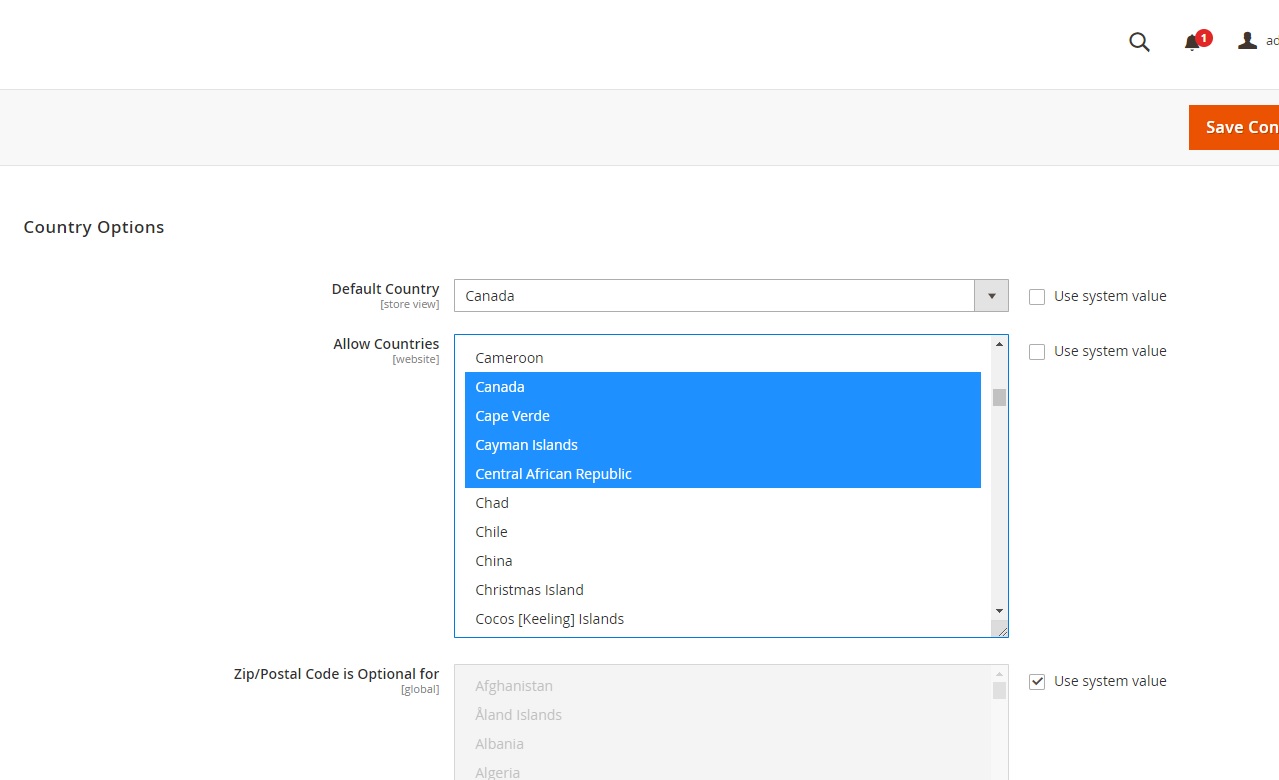Open the global admin search

pyautogui.click(x=1139, y=42)
